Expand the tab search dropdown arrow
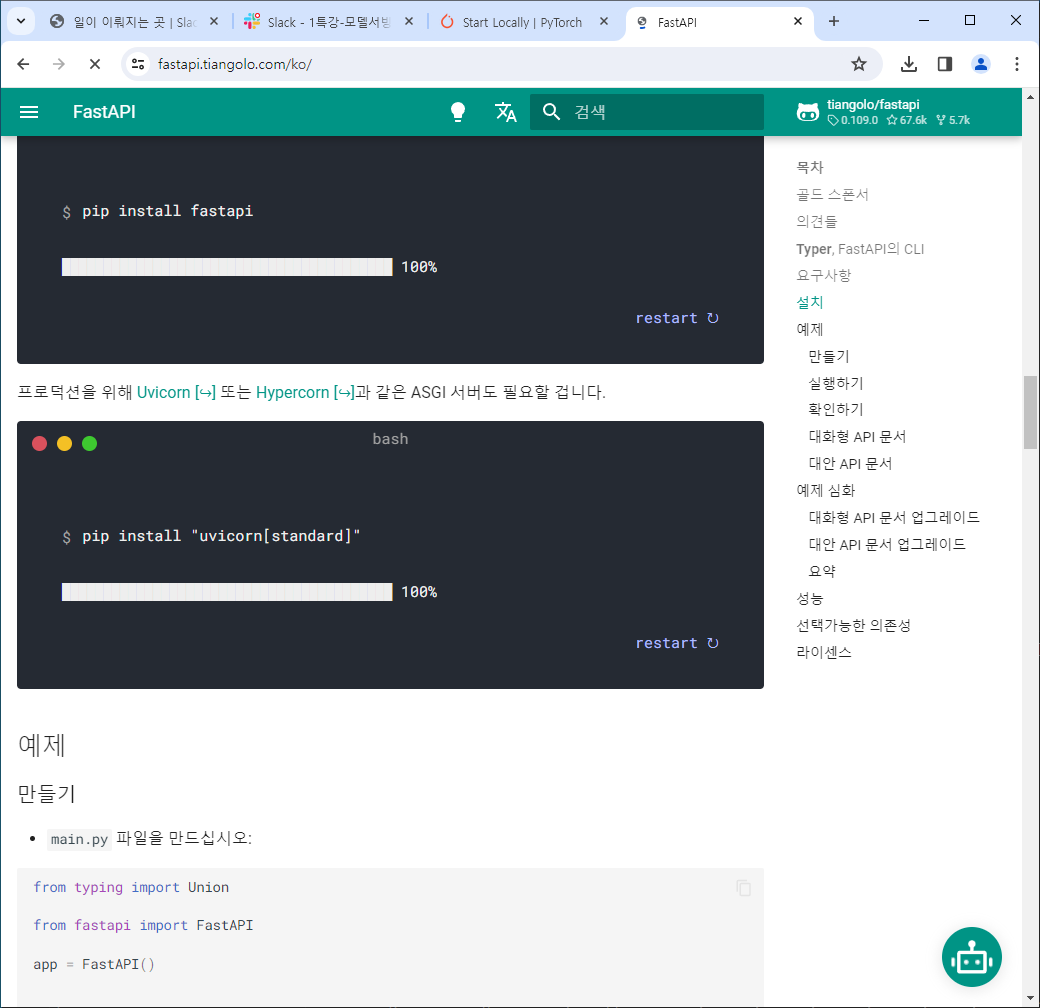 coord(21,21)
